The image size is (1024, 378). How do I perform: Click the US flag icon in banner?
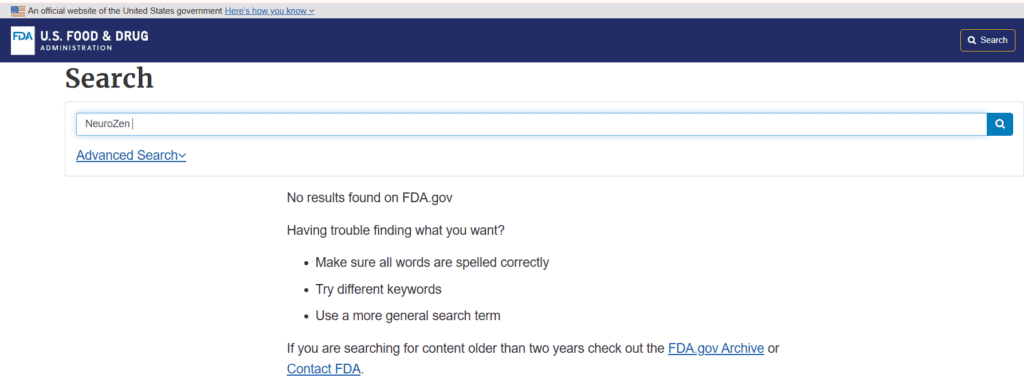point(18,11)
